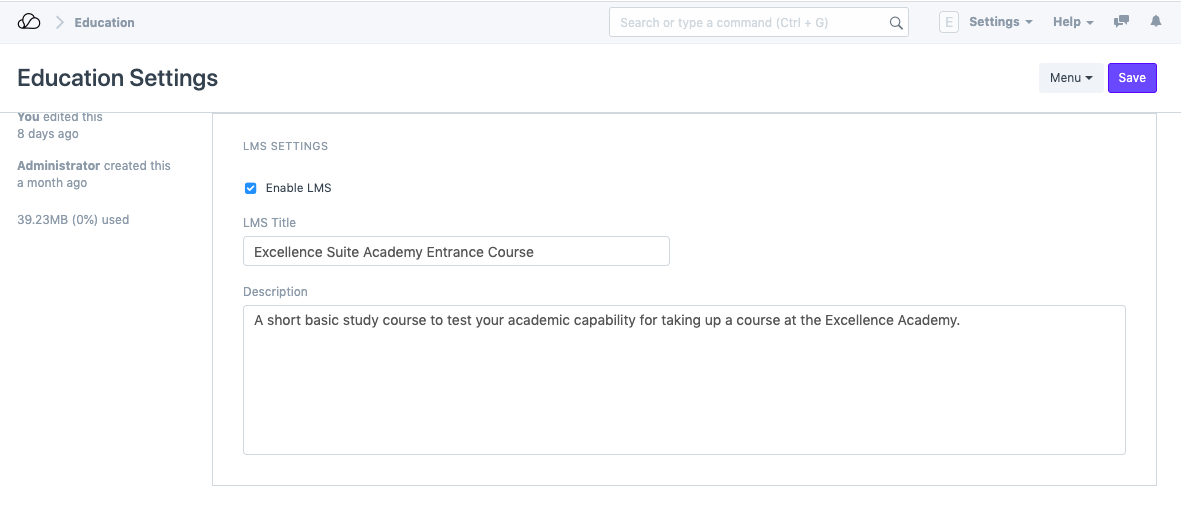Click the "You edited this" sidebar entry
The image size is (1181, 512).
(60, 118)
